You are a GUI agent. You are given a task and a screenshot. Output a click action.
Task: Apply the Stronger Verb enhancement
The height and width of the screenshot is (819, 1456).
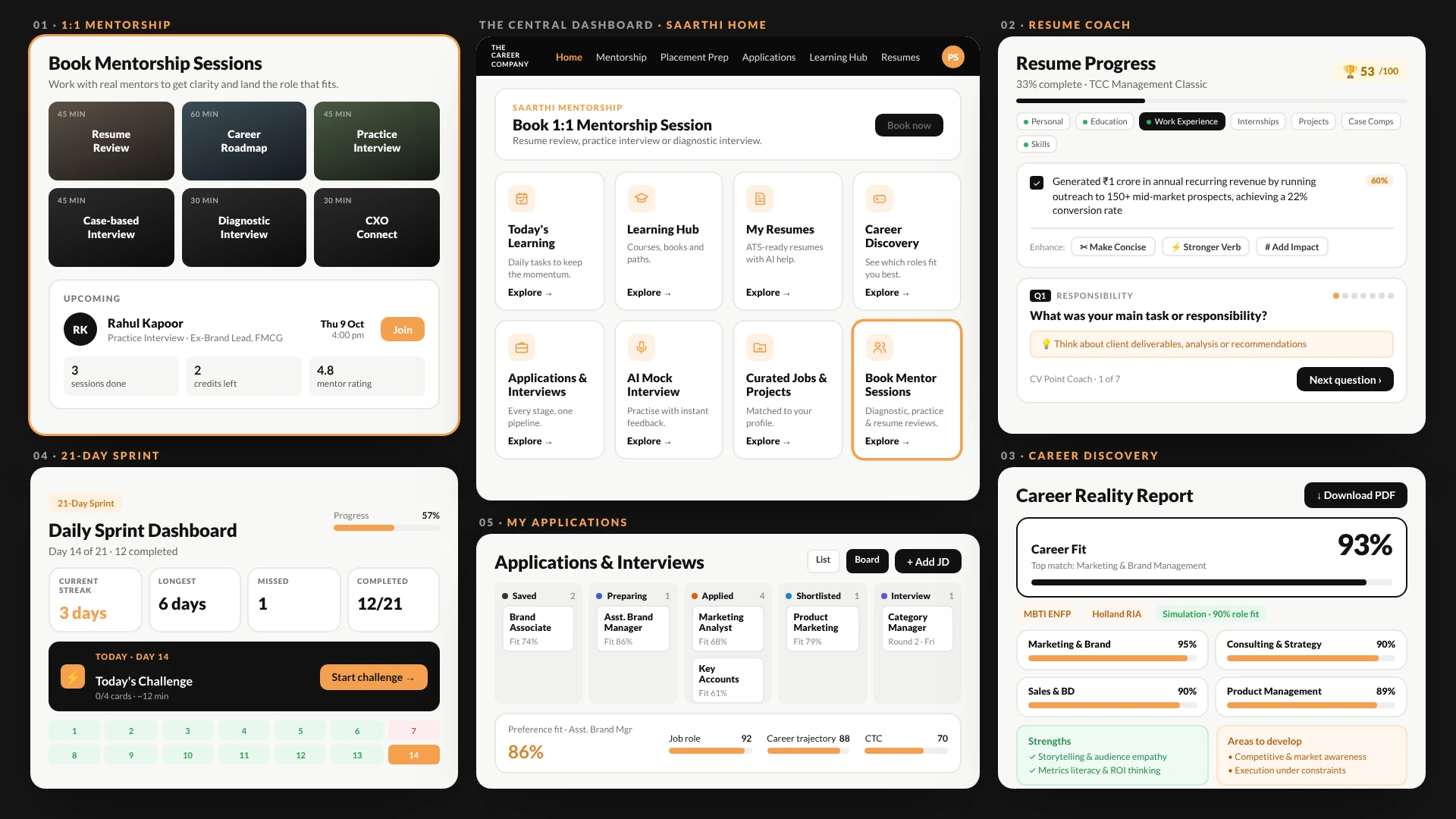click(1206, 246)
